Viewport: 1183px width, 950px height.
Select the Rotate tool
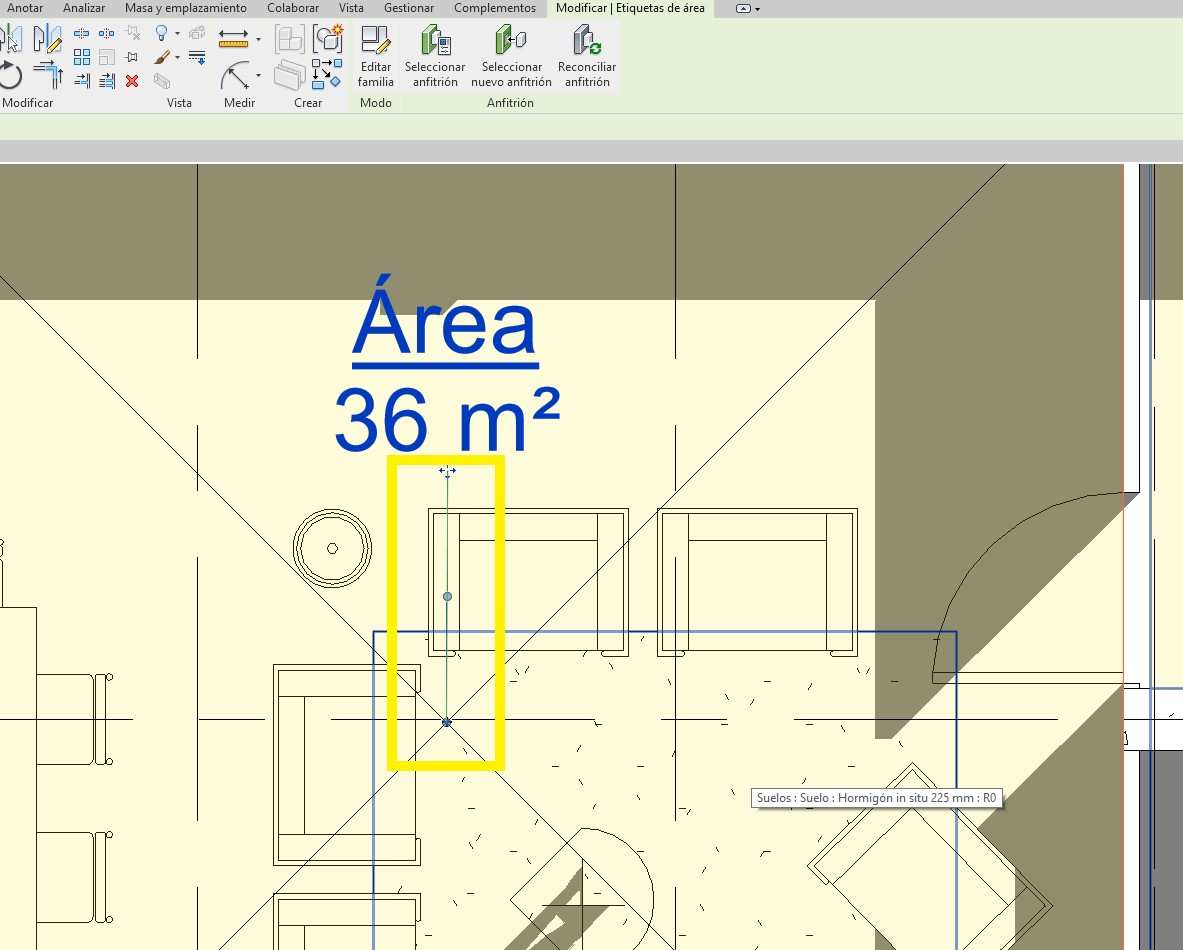point(10,75)
